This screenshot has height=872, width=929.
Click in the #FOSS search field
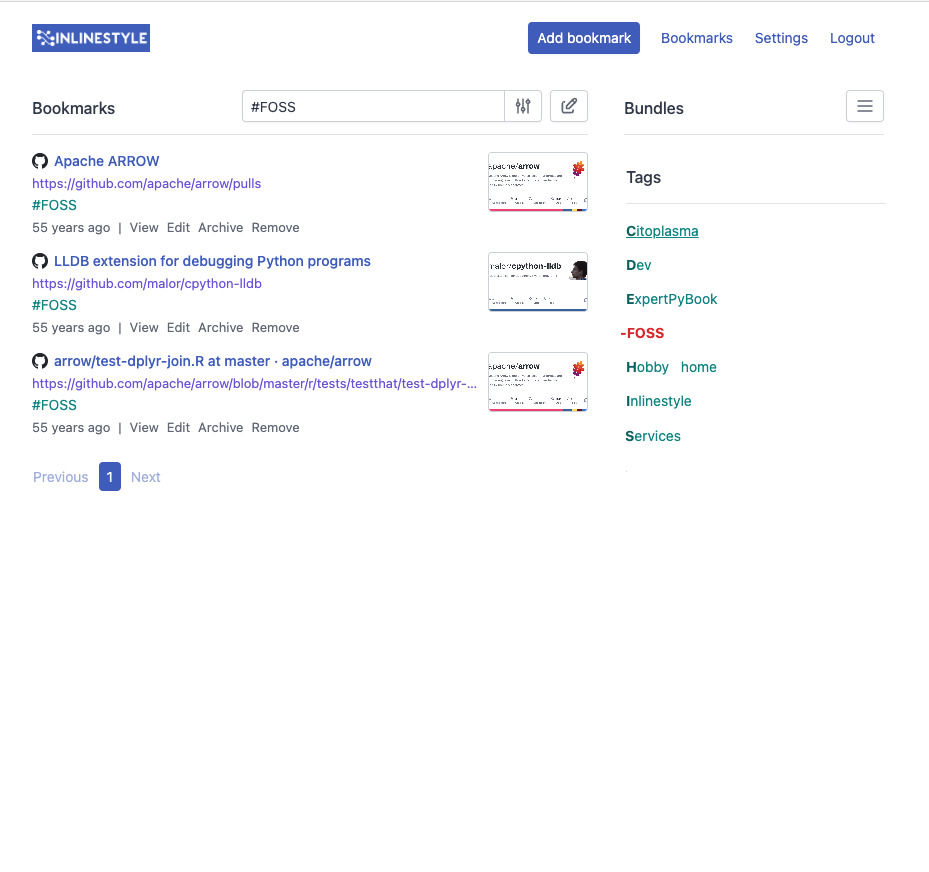pyautogui.click(x=372, y=106)
